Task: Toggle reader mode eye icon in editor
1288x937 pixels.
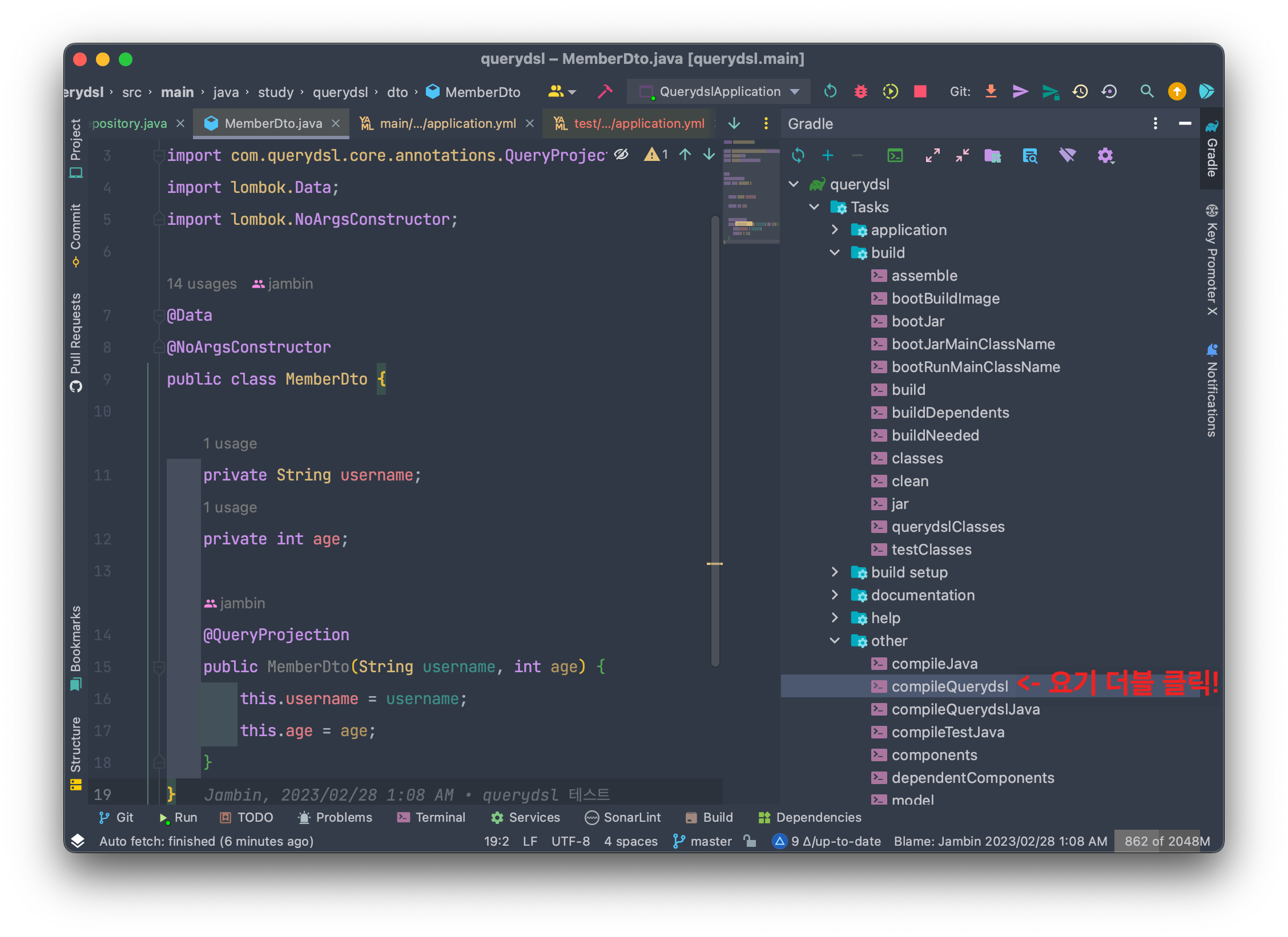Action: coord(621,154)
